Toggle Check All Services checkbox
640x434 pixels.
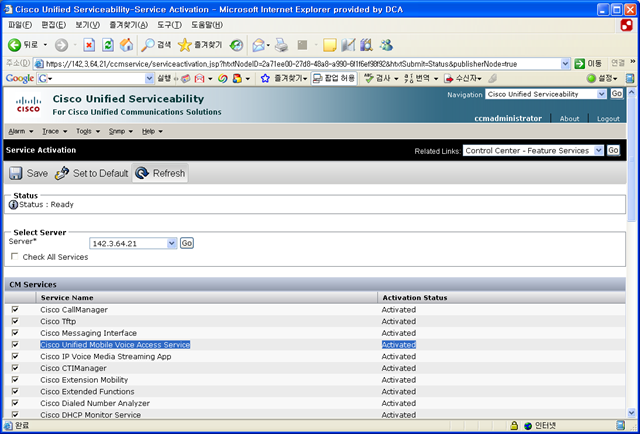15,256
